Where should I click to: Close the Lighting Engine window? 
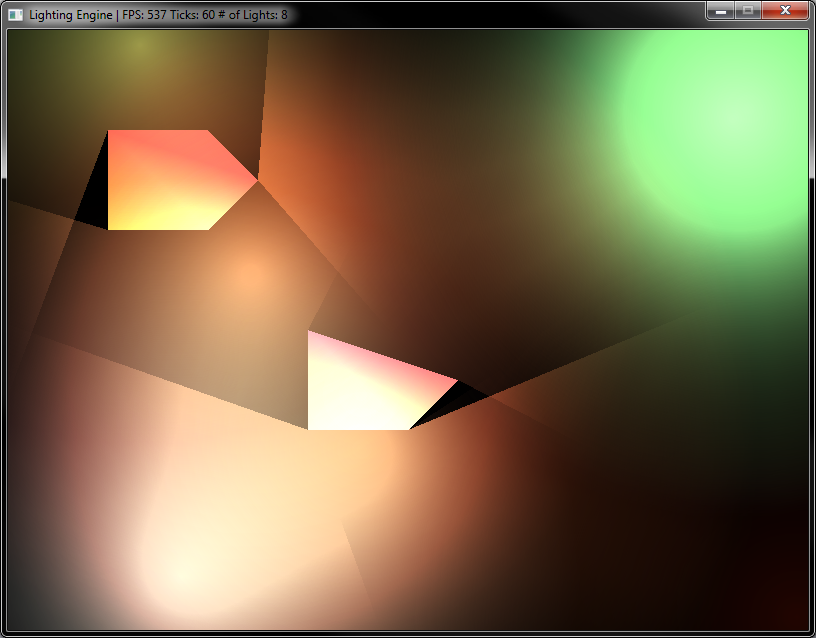[785, 10]
